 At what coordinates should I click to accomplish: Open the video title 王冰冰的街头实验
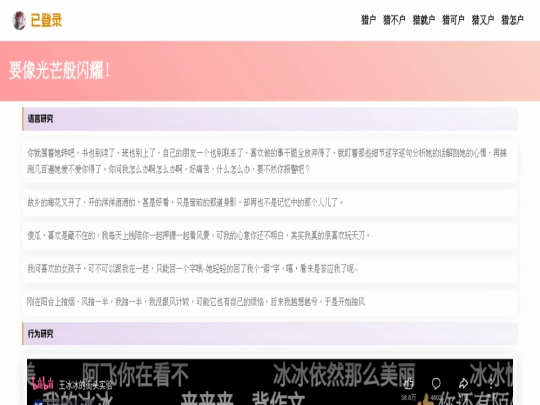[86, 385]
